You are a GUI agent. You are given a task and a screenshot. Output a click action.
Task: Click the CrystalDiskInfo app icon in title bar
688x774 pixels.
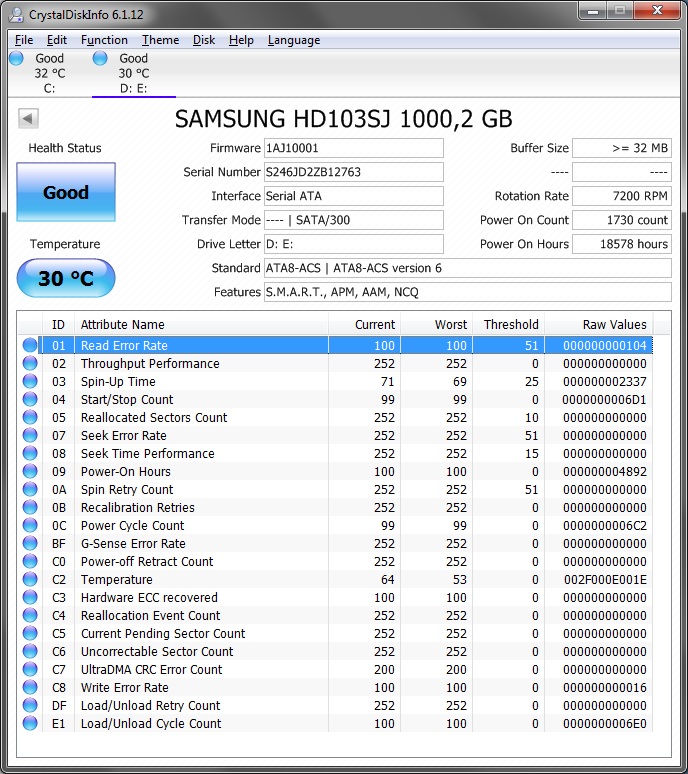click(16, 14)
